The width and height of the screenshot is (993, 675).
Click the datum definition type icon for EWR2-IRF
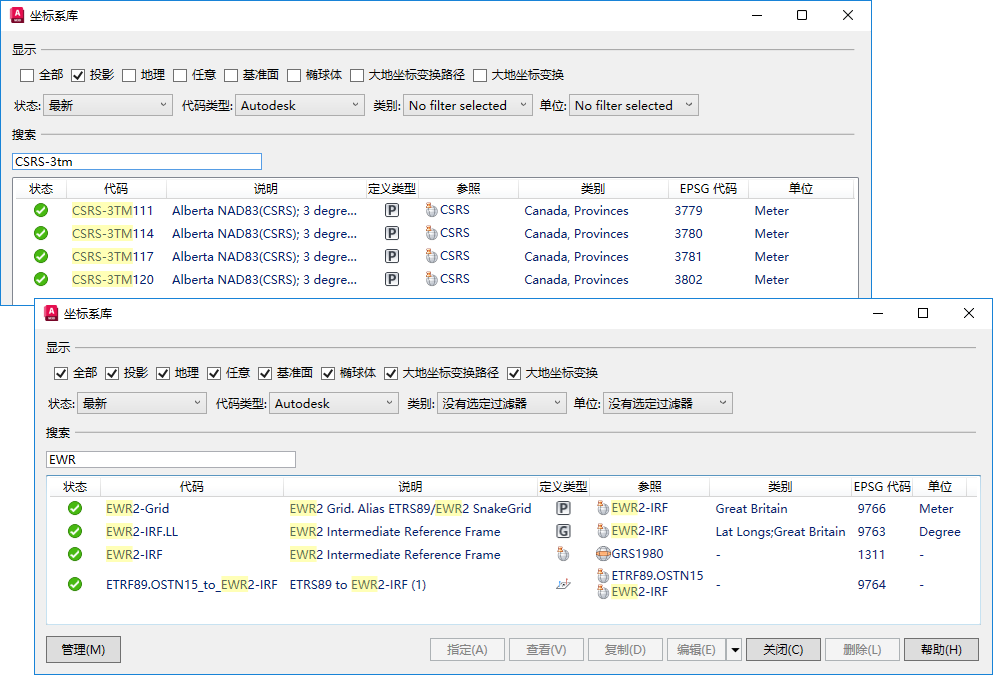(x=563, y=554)
